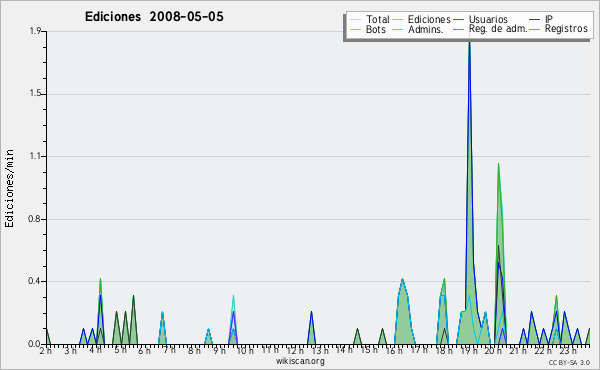This screenshot has width=600, height=370.
Task: Click the '19 h' x-axis label
Action: pyautogui.click(x=469, y=350)
